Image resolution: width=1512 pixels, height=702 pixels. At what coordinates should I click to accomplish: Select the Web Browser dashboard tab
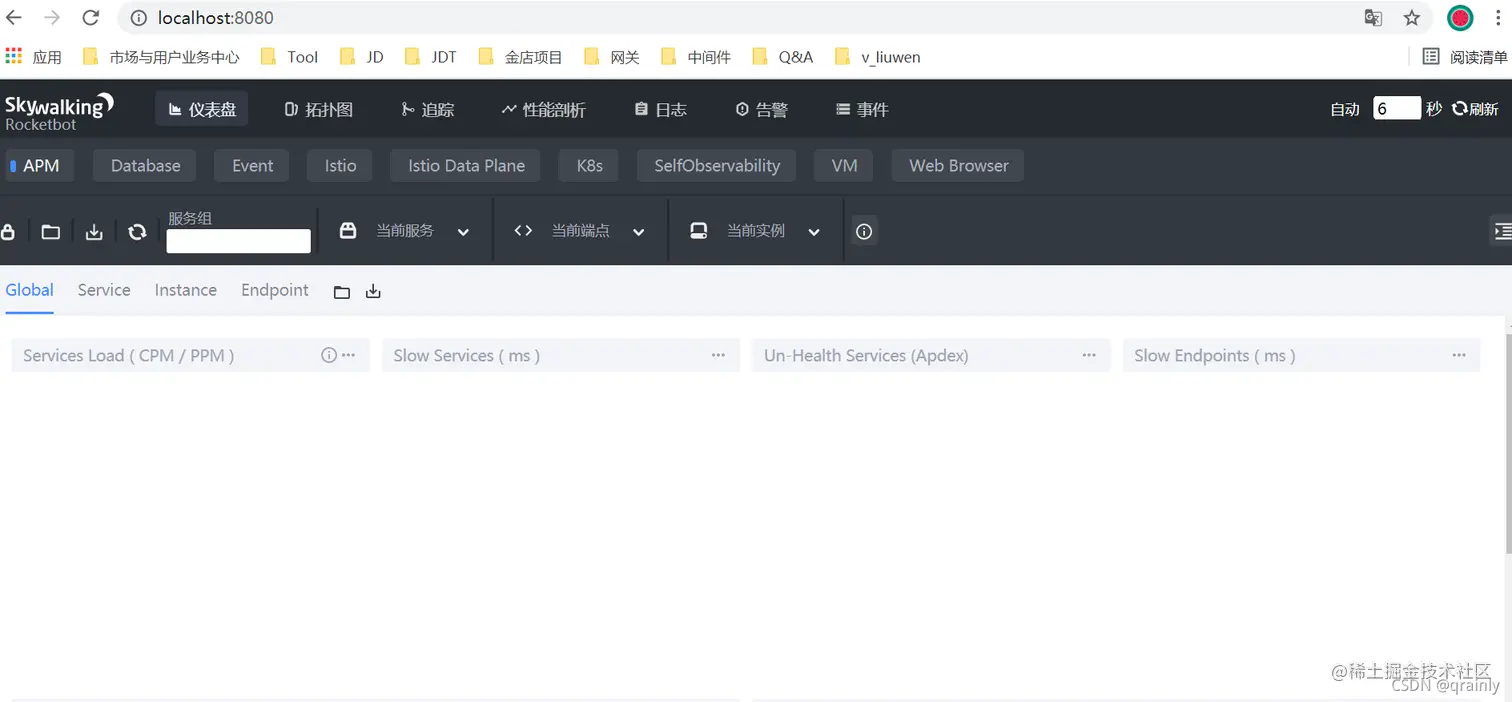958,166
